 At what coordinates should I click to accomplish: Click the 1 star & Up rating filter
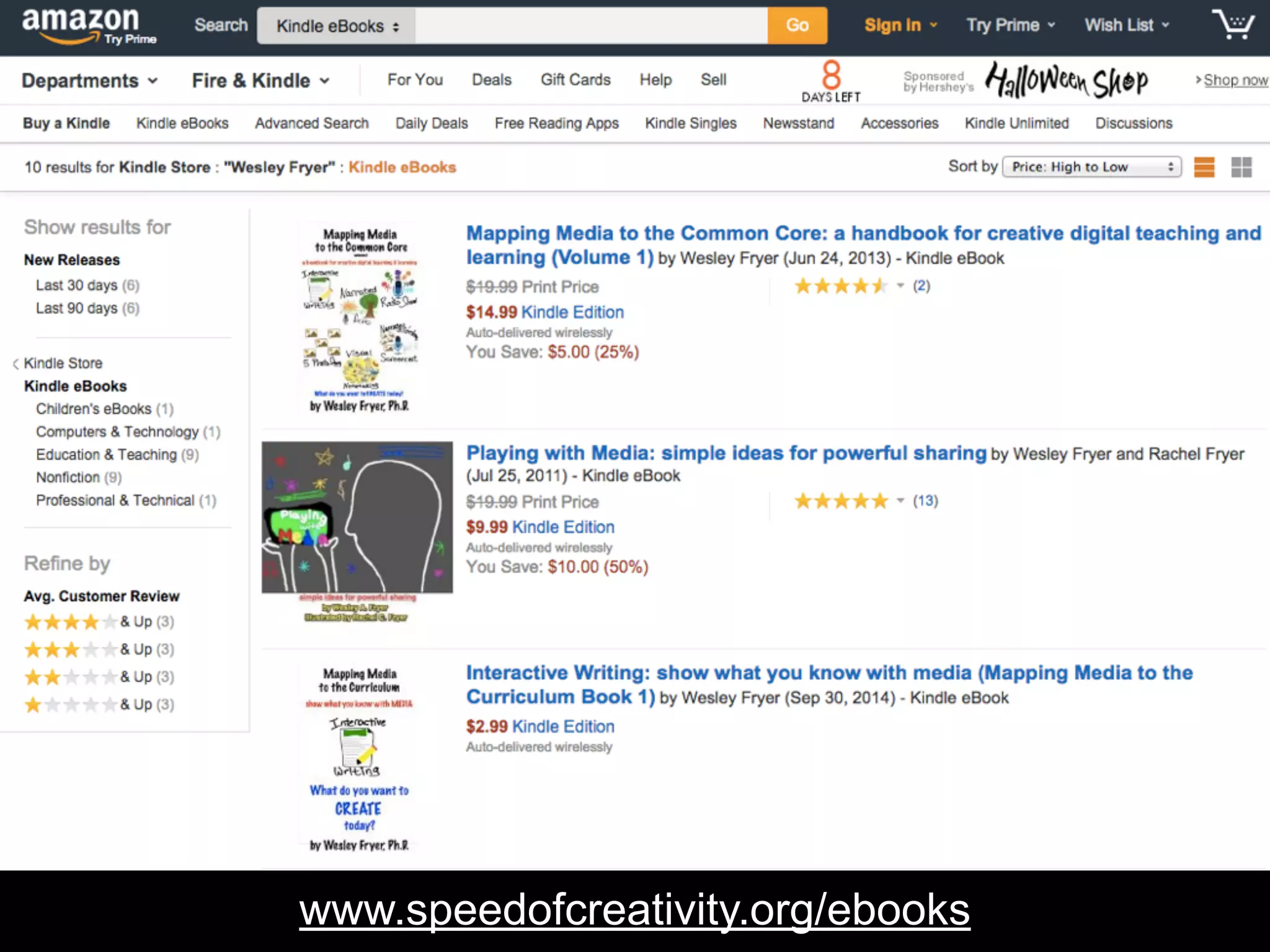(99, 705)
